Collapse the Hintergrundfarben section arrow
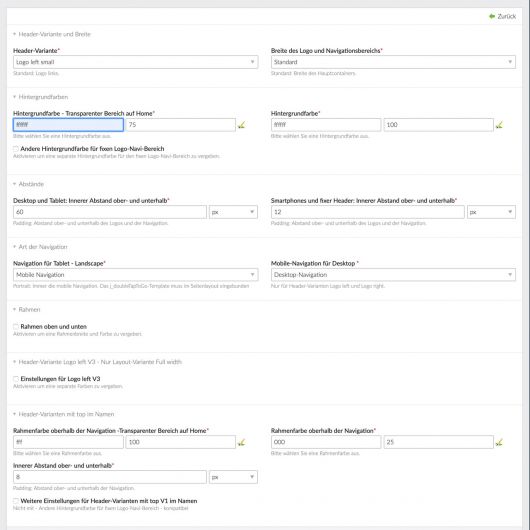This screenshot has width=530, height=530. click(x=15, y=97)
